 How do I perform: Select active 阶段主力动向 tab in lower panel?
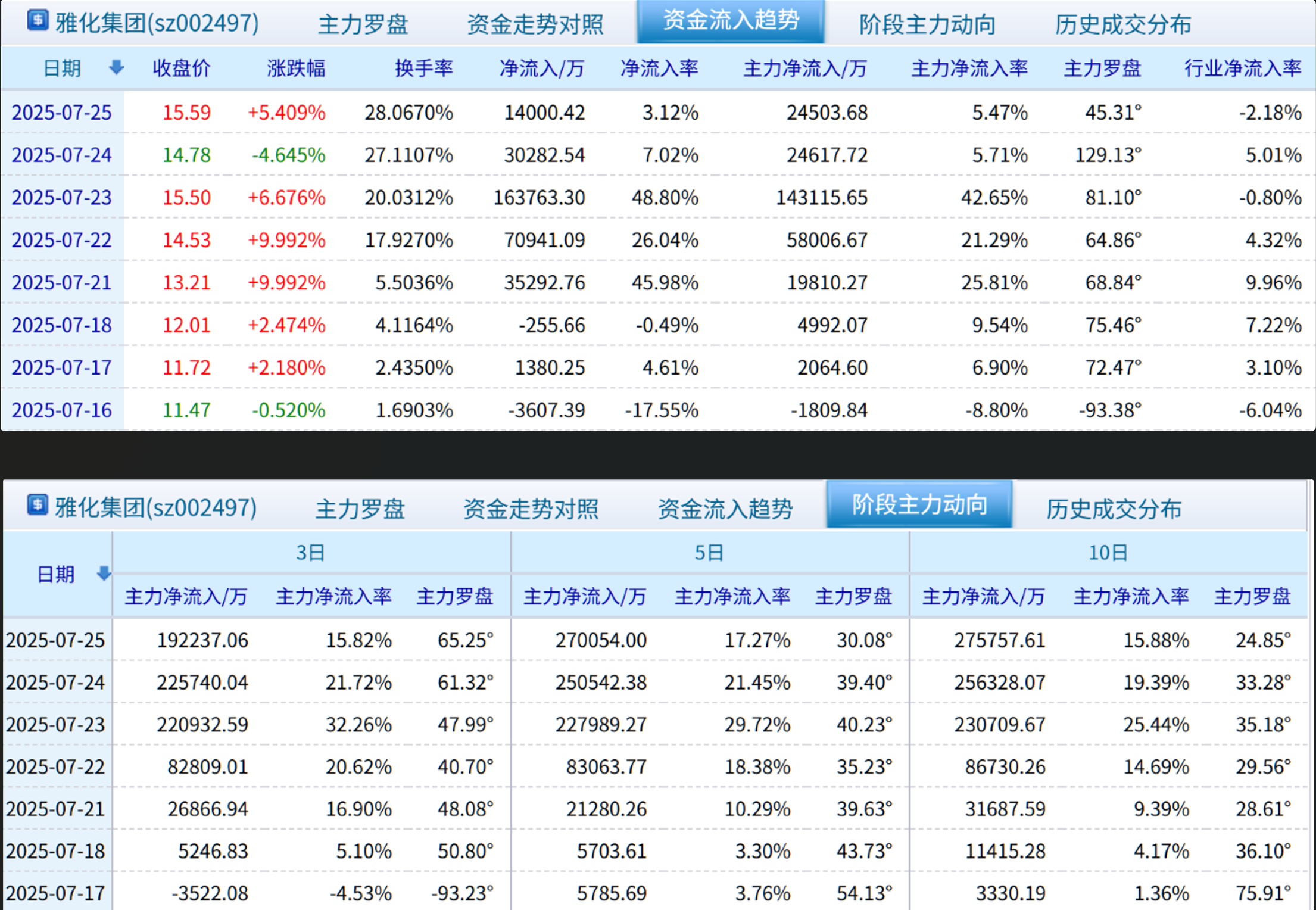pyautogui.click(x=919, y=504)
